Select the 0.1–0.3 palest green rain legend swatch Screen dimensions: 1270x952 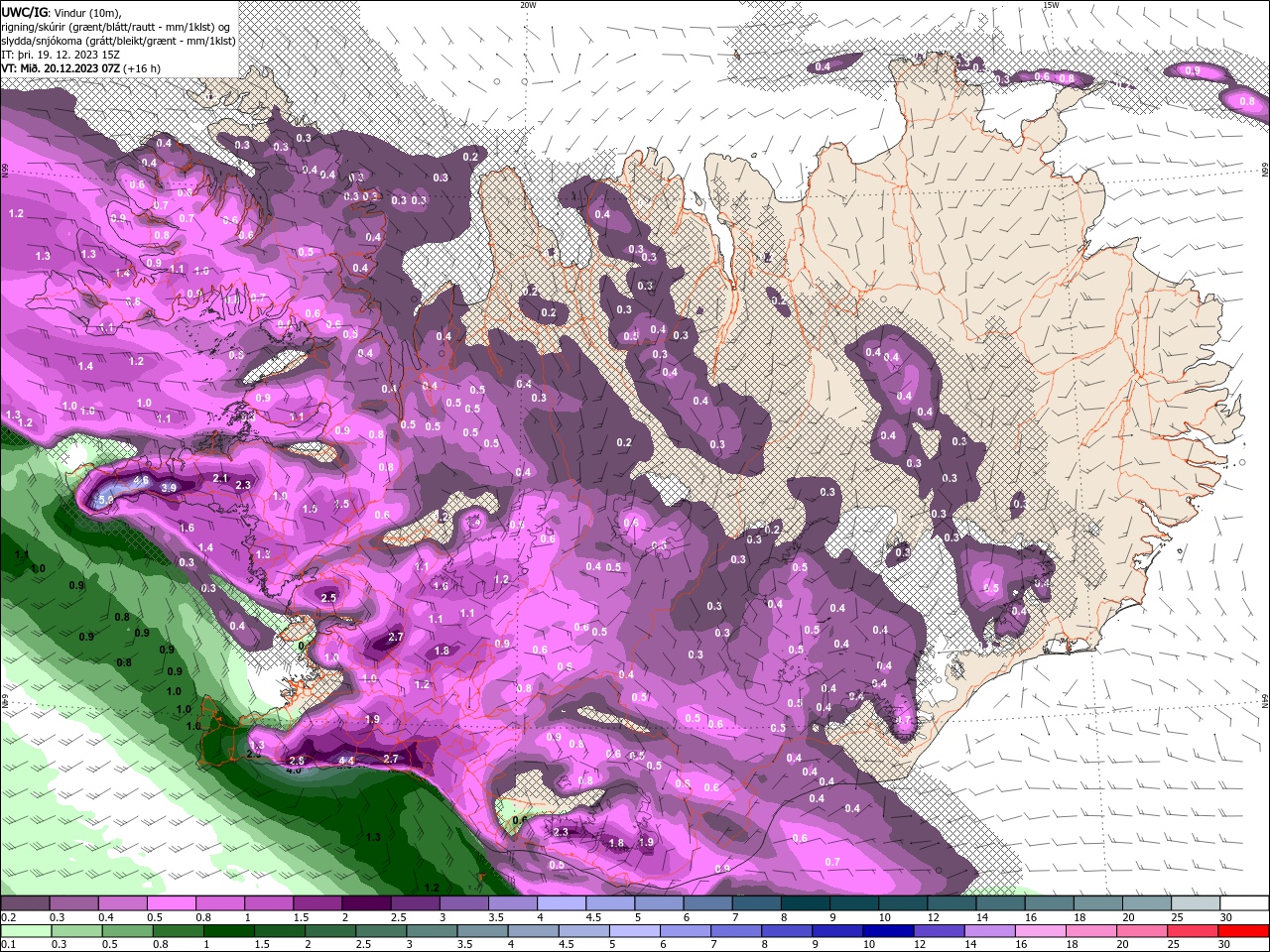pos(26,931)
